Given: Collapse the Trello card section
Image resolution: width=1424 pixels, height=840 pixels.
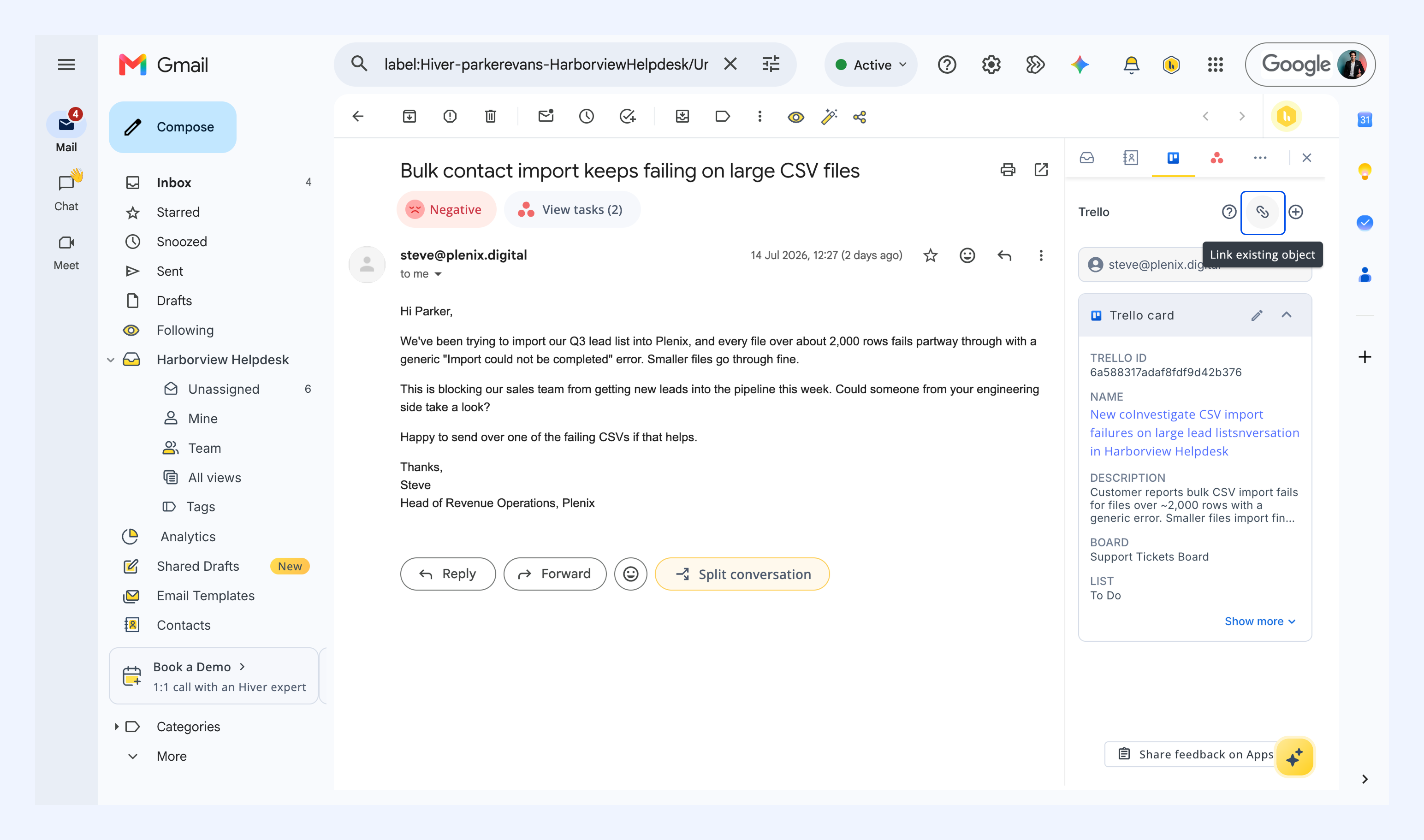Looking at the screenshot, I should [x=1287, y=315].
